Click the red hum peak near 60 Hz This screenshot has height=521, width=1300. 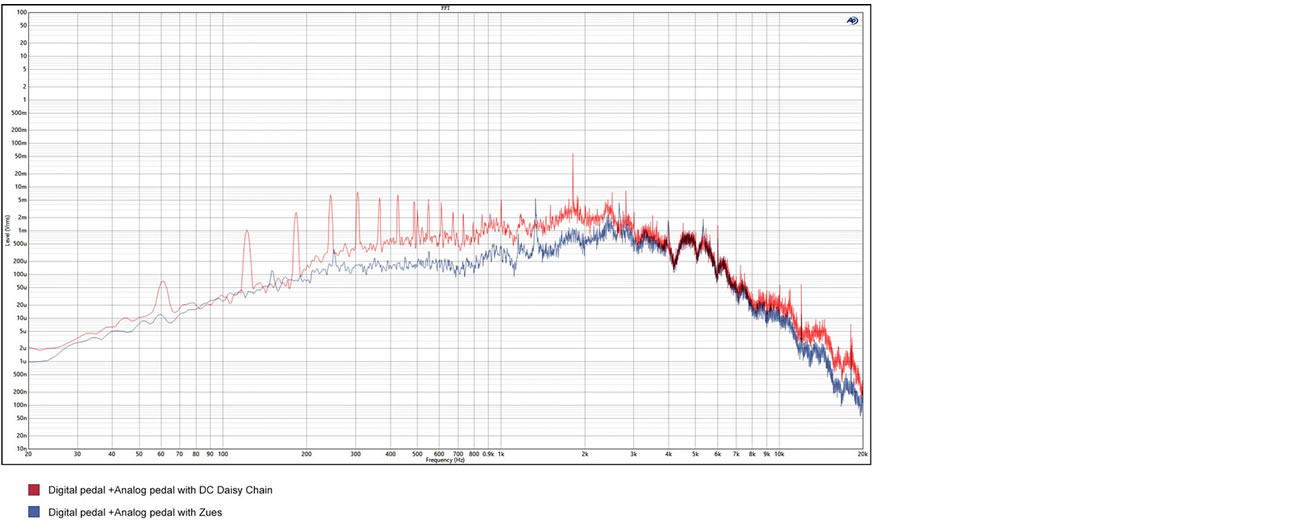click(x=162, y=283)
